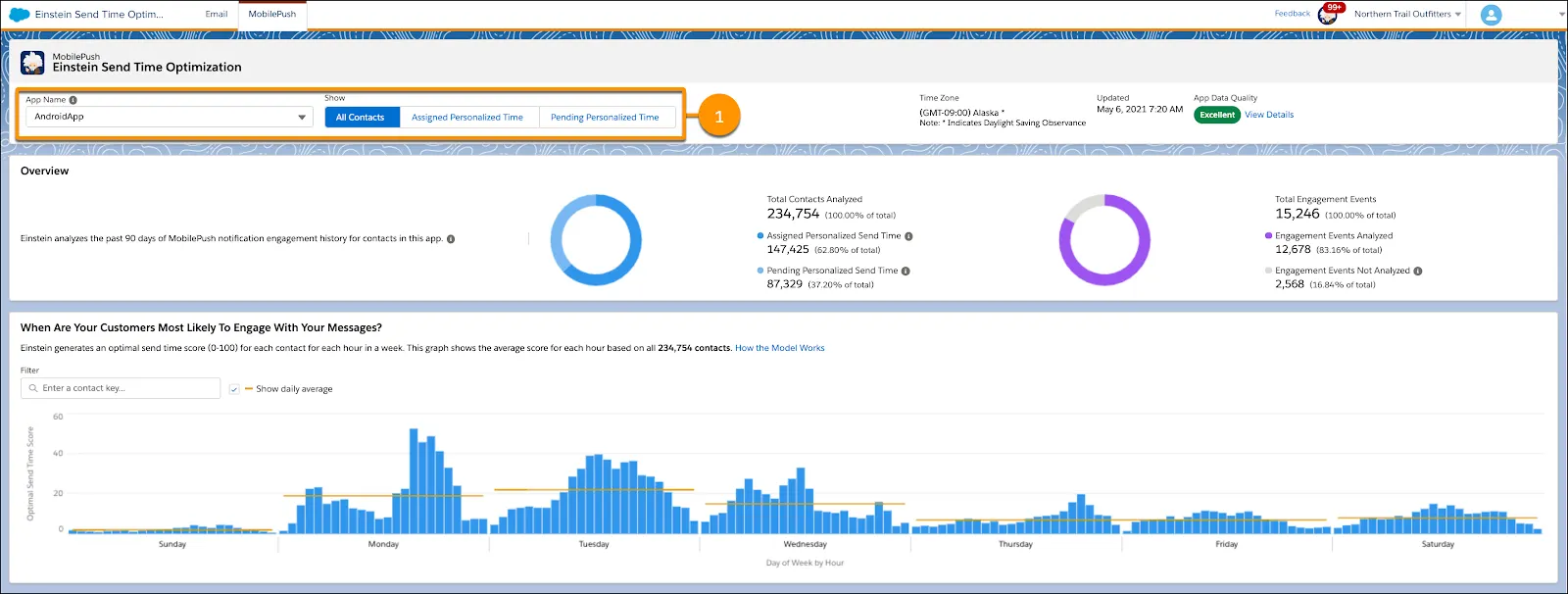This screenshot has width=1568, height=594.
Task: Click the Wednesday axis label
Action: 806,544
